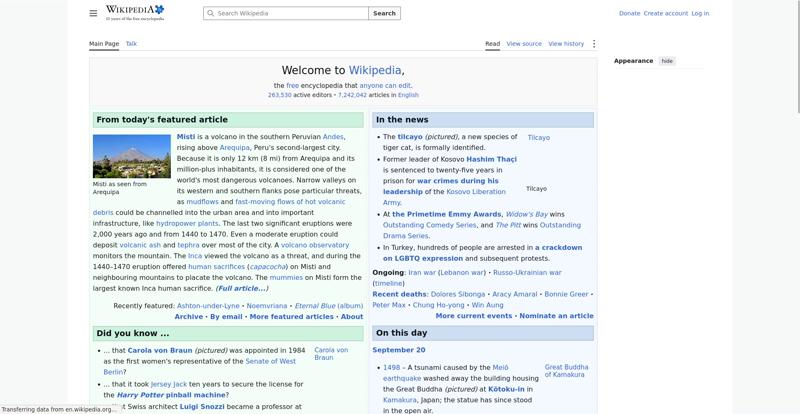
Task: Open the Full article link
Action: pyautogui.click(x=241, y=288)
